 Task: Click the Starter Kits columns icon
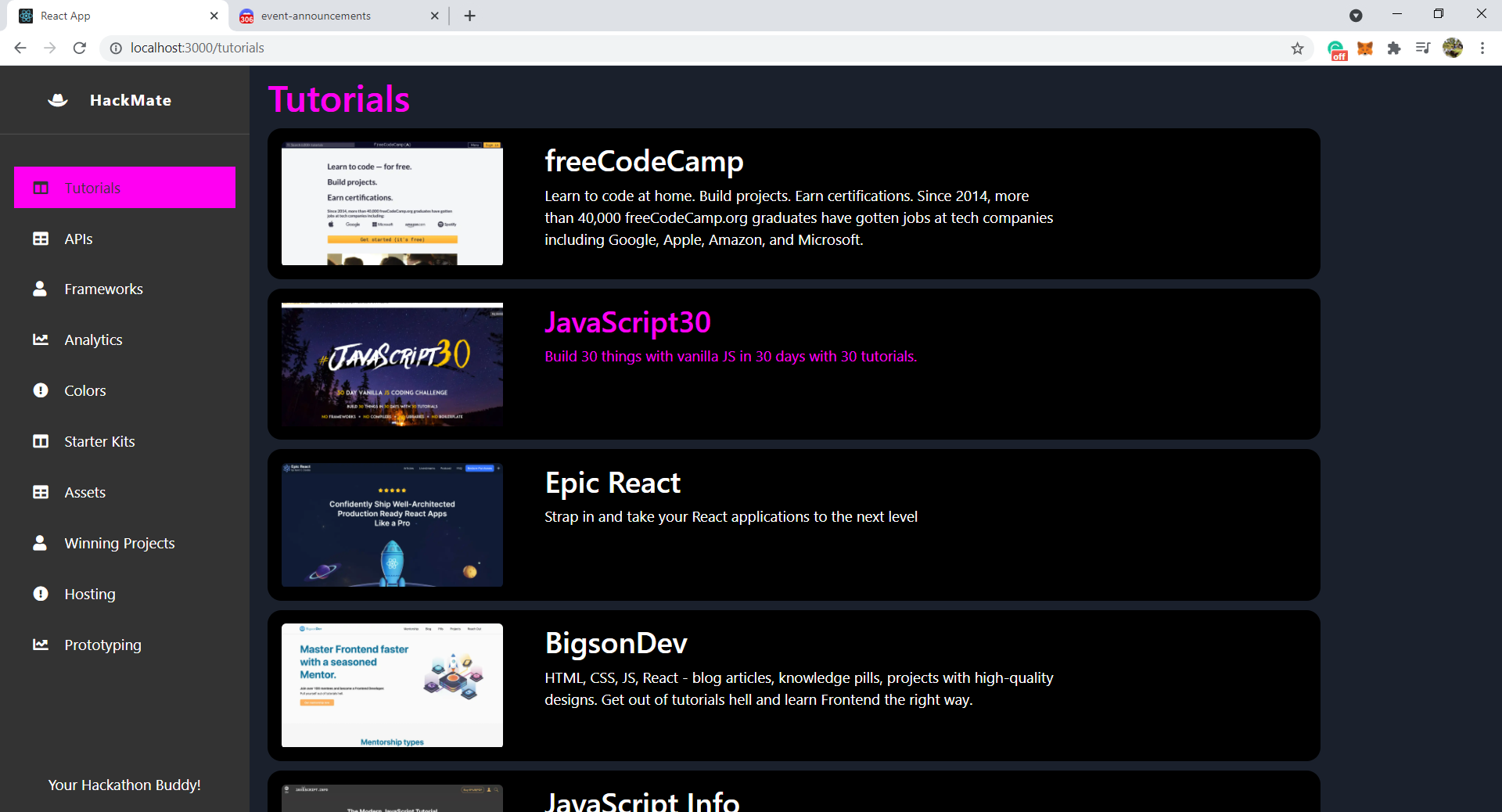click(41, 441)
